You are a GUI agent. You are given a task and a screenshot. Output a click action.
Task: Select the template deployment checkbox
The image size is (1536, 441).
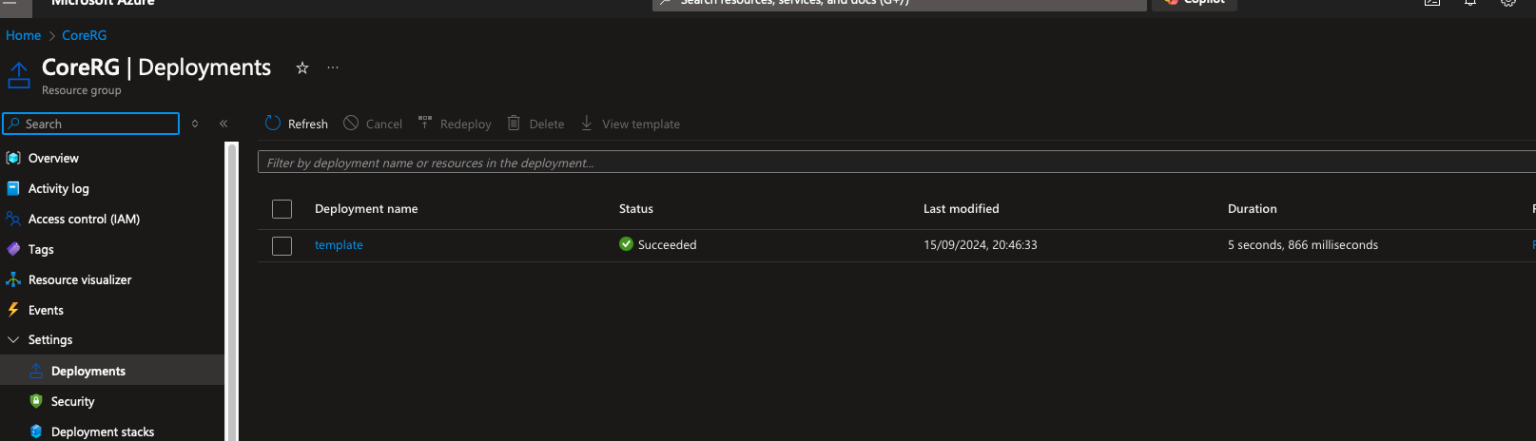click(x=282, y=246)
